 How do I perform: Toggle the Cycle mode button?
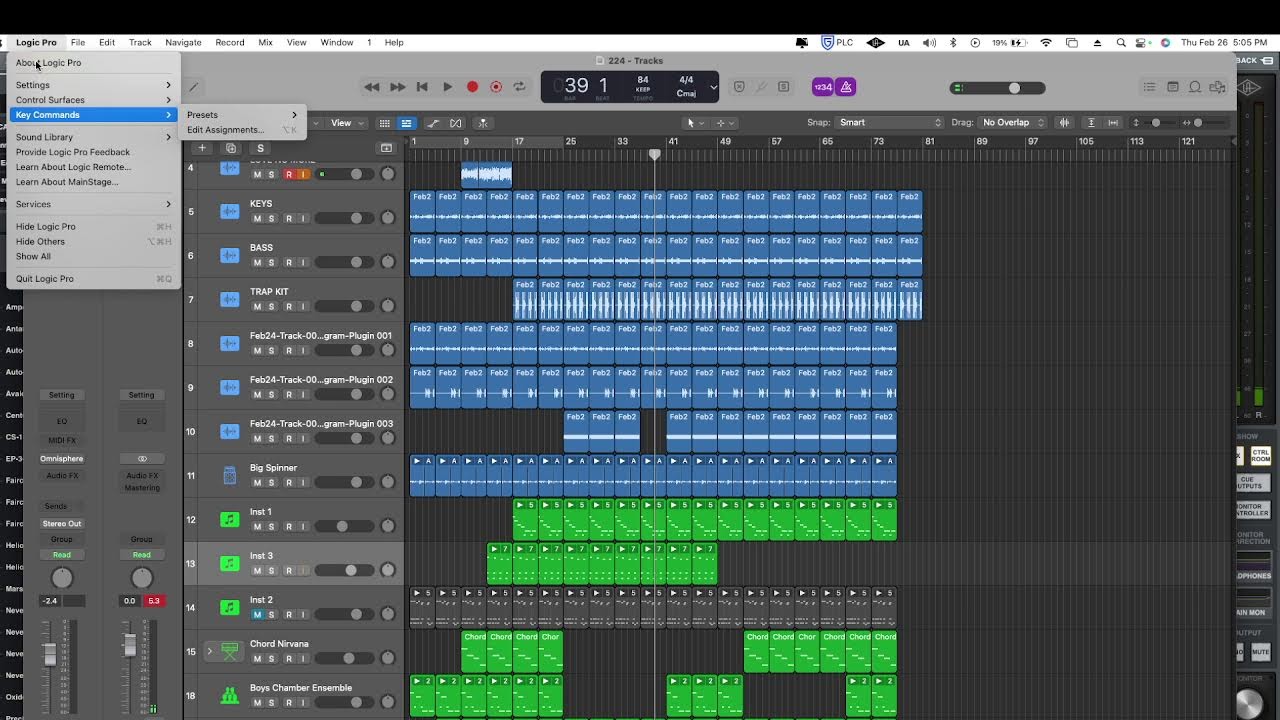click(519, 87)
